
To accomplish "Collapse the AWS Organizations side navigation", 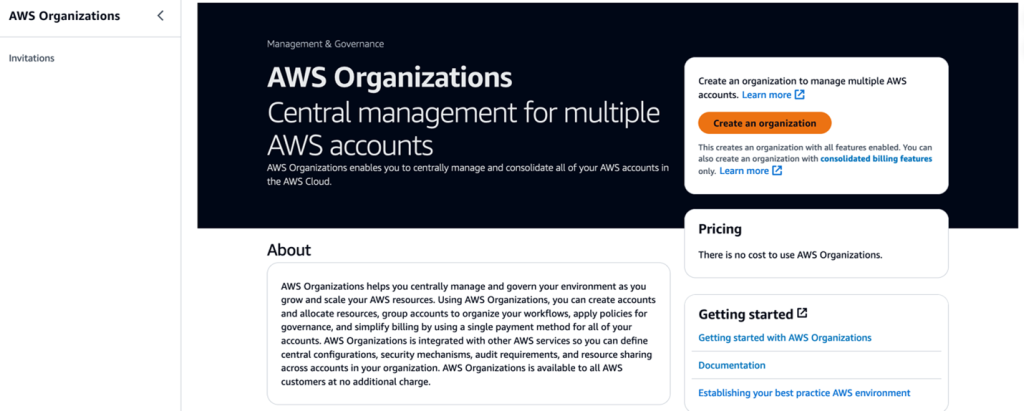I will (x=161, y=16).
